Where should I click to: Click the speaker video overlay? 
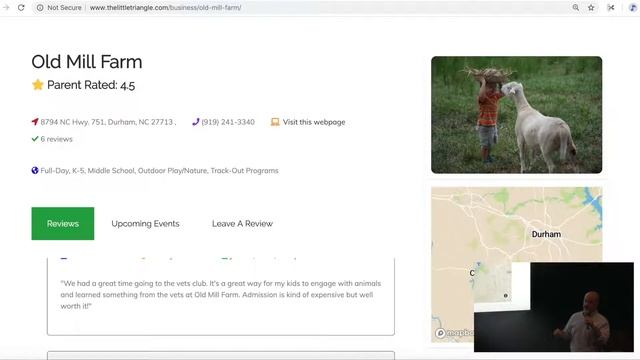pyautogui.click(x=554, y=307)
